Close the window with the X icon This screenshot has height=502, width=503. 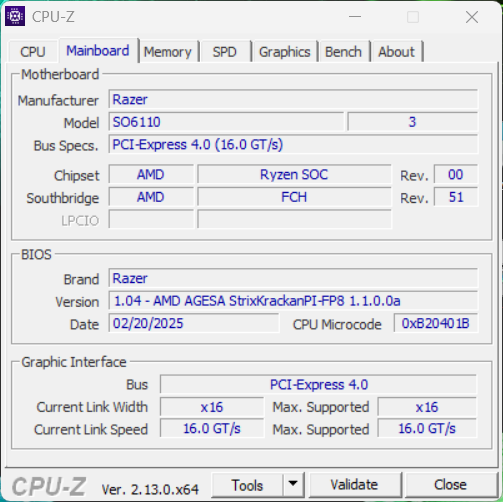pyautogui.click(x=472, y=17)
